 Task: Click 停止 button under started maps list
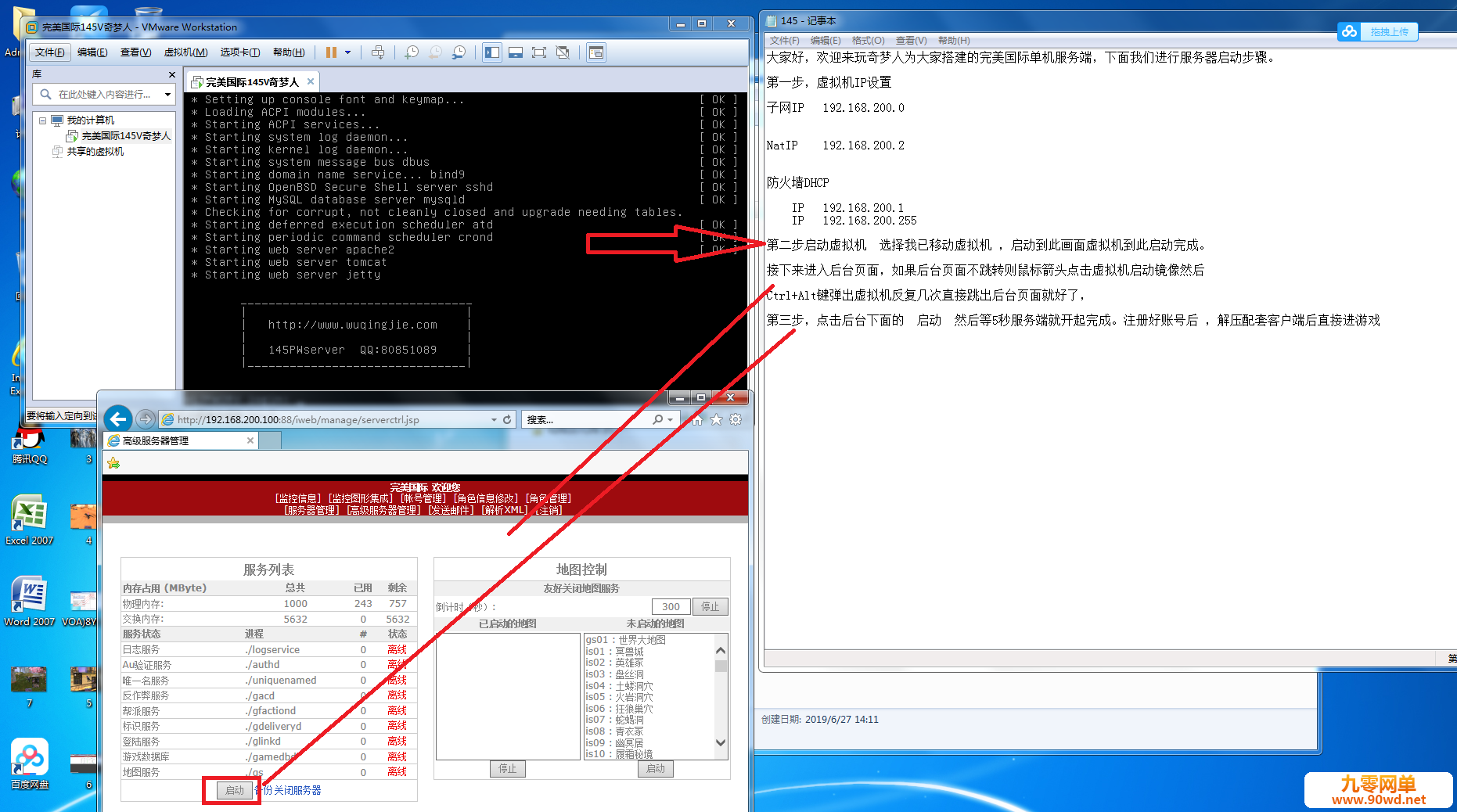pos(508,769)
